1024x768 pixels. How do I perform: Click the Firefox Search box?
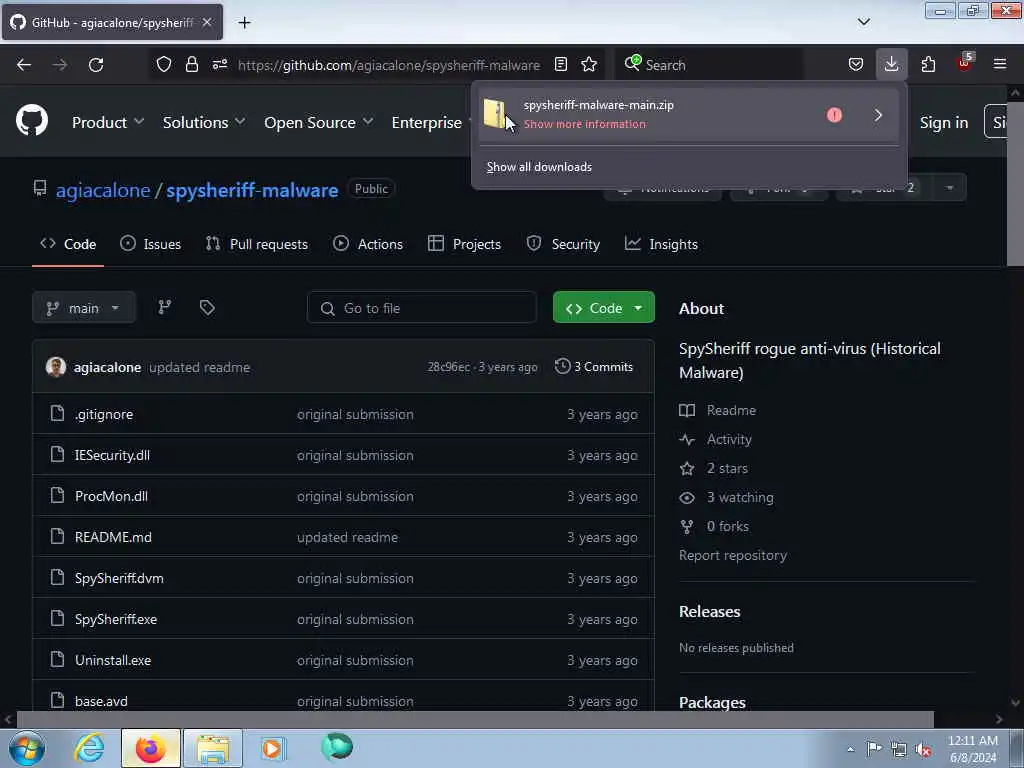709,65
